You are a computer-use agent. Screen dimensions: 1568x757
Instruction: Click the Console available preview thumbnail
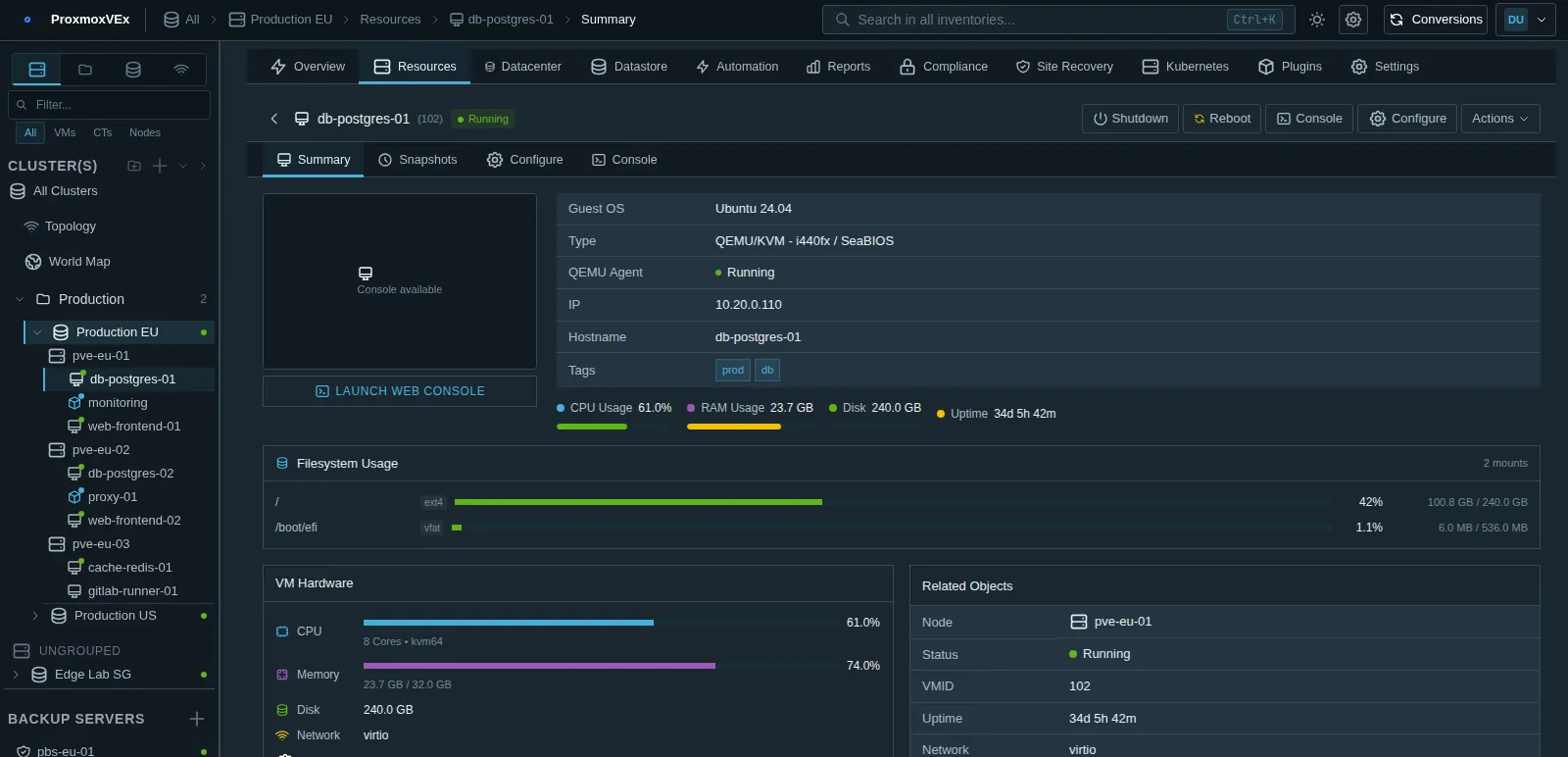tap(400, 281)
